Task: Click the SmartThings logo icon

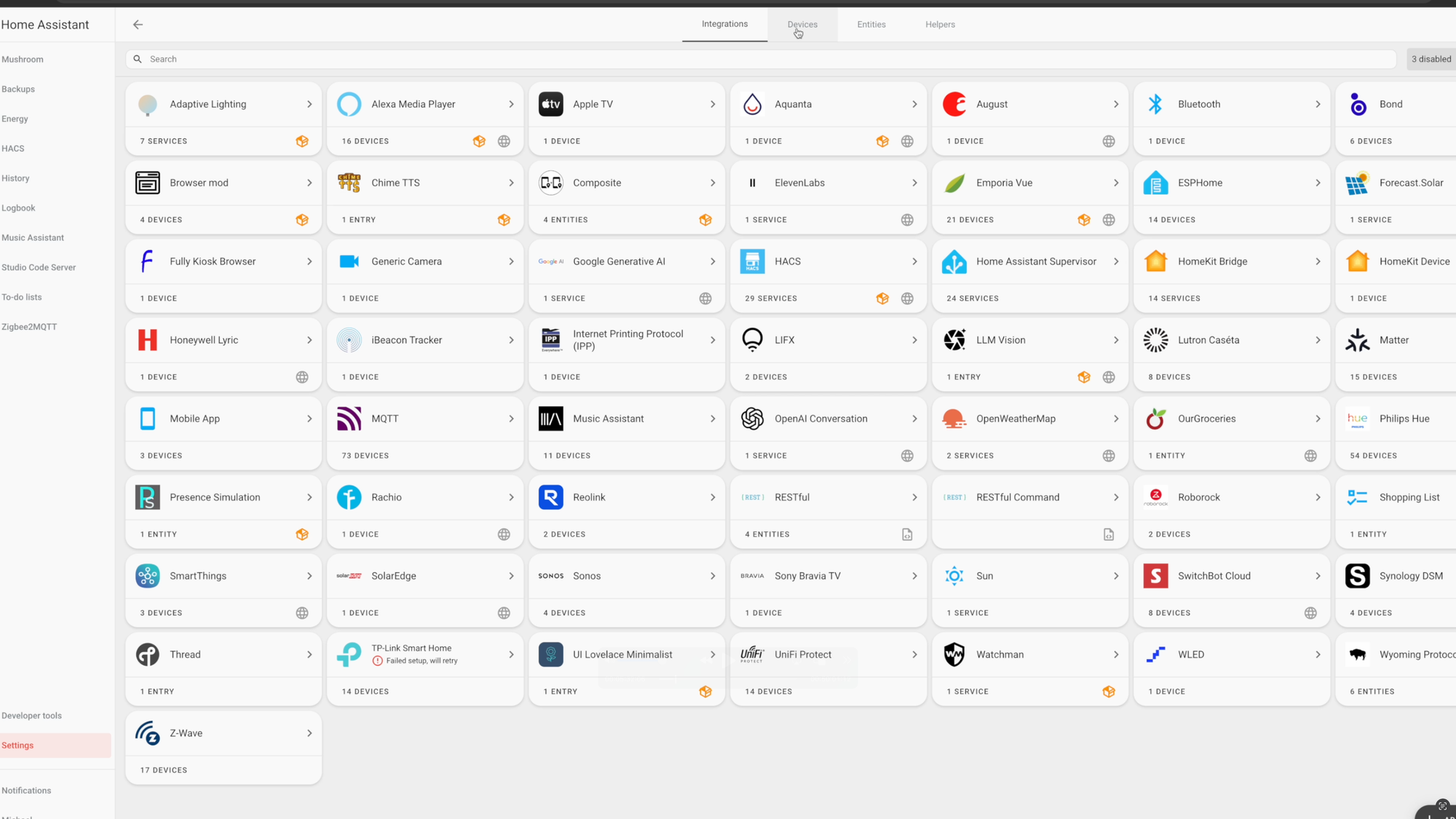Action: tap(148, 576)
